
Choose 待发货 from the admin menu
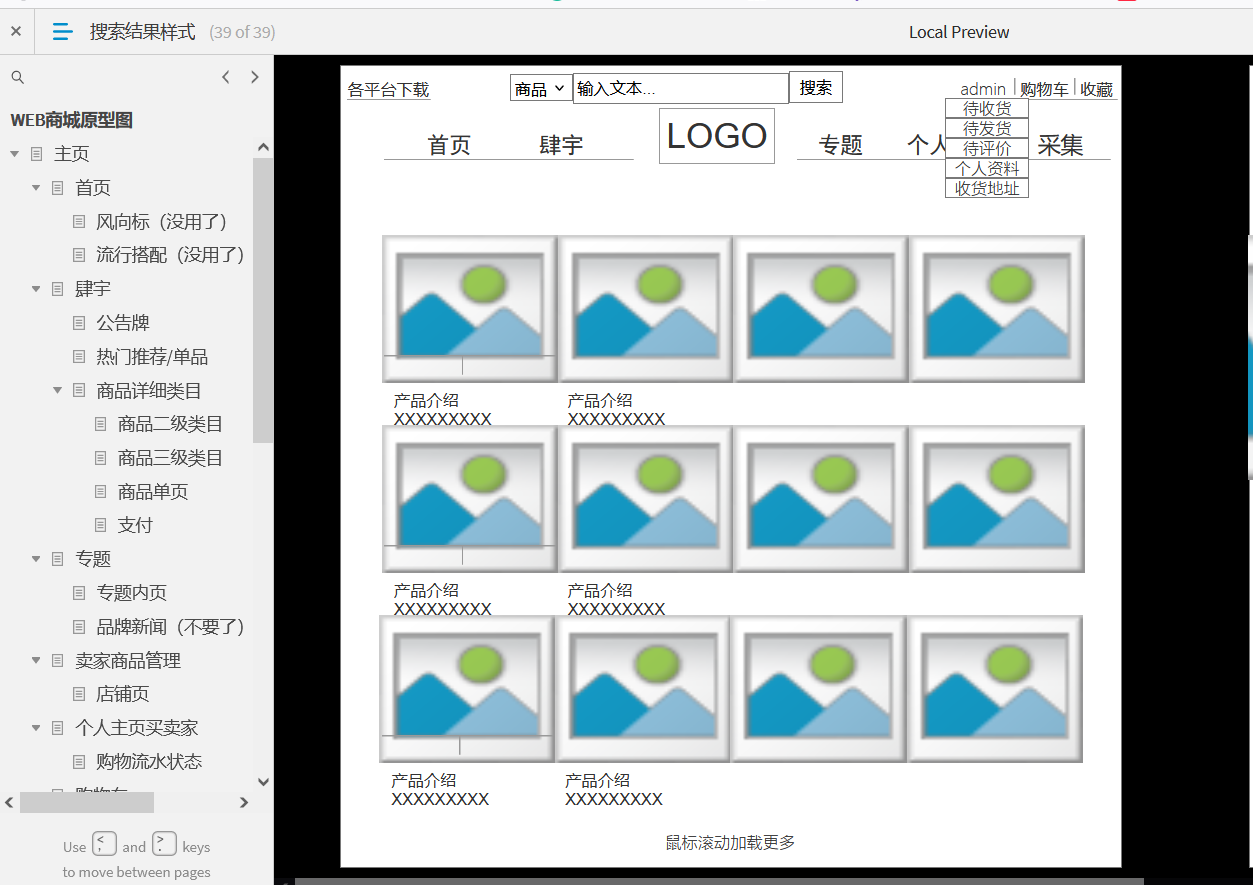987,128
